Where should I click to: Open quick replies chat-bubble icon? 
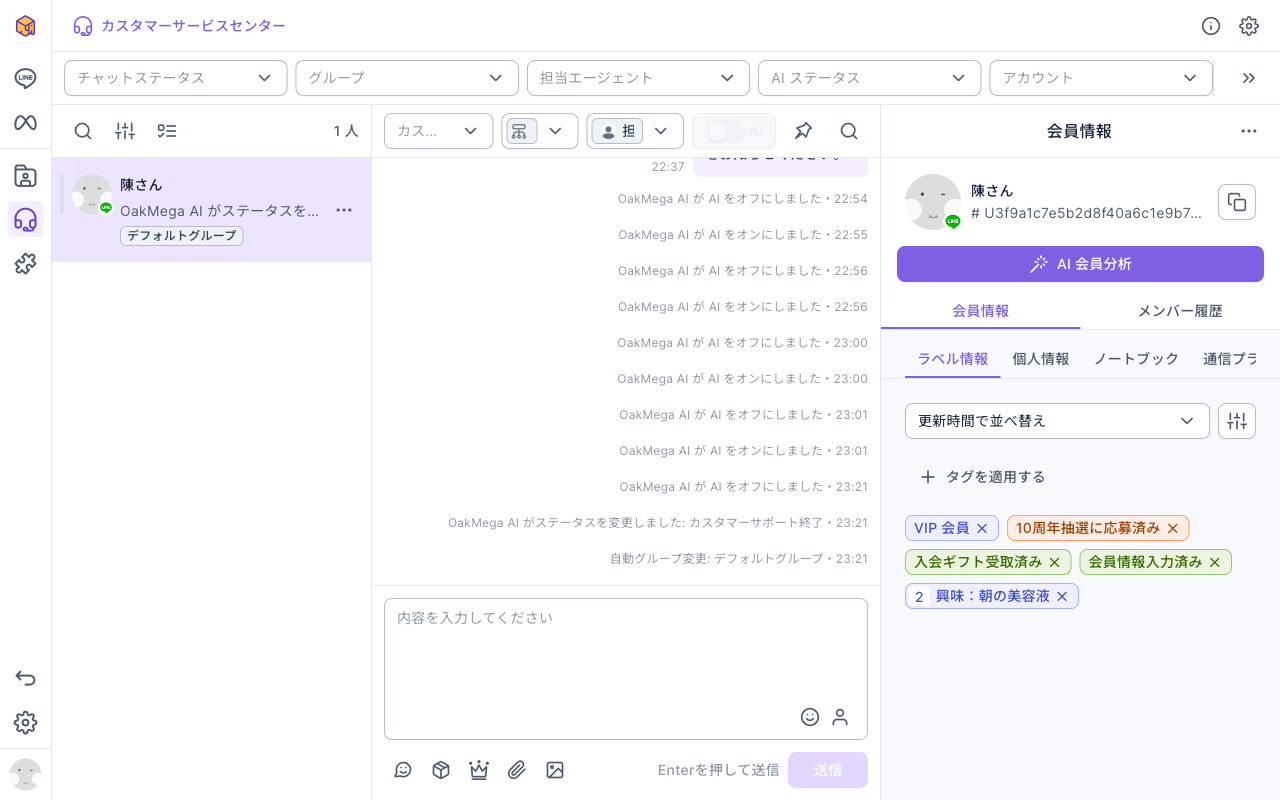pos(403,770)
